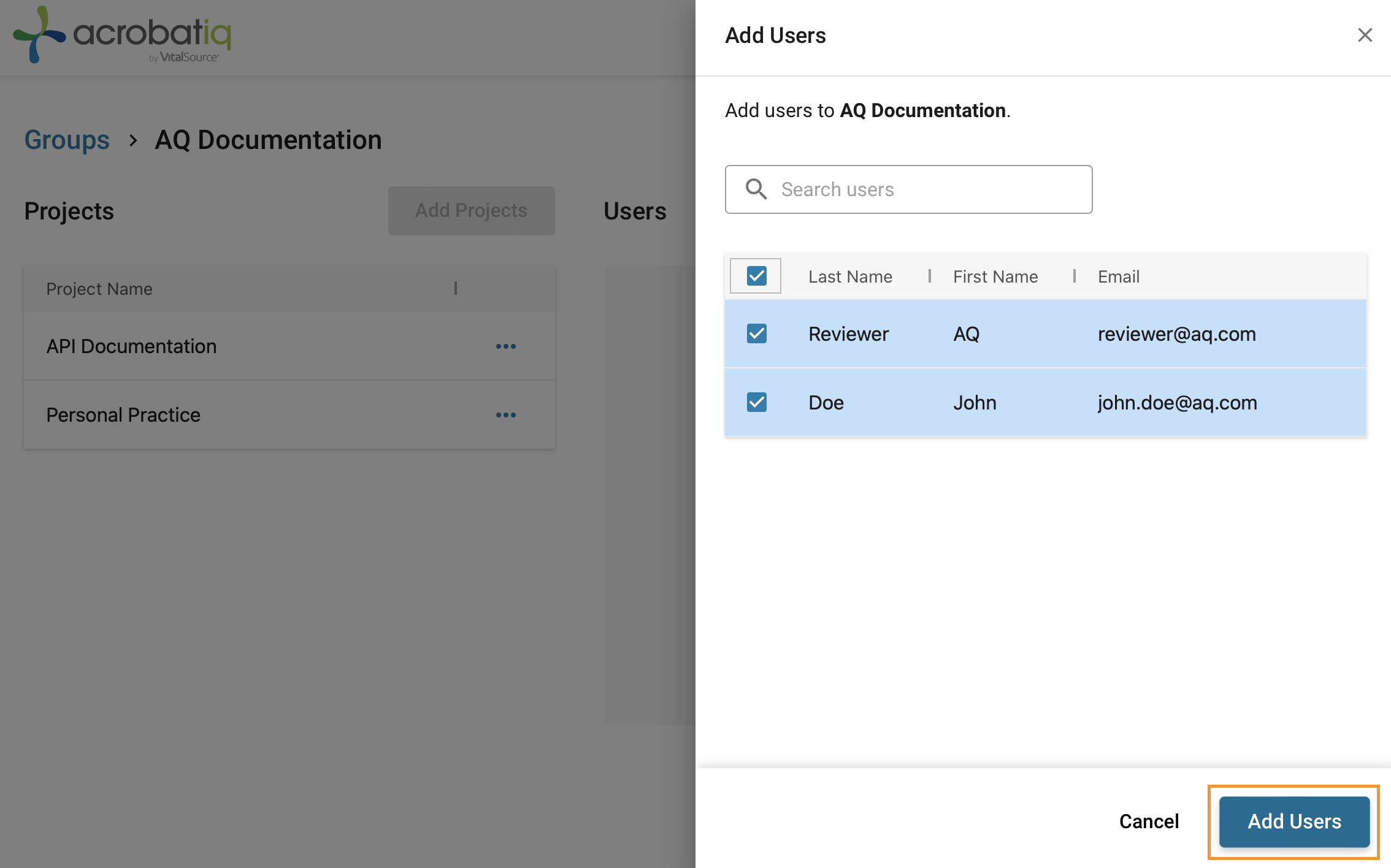Image resolution: width=1391 pixels, height=868 pixels.
Task: Click in the Search users field
Action: click(x=908, y=189)
